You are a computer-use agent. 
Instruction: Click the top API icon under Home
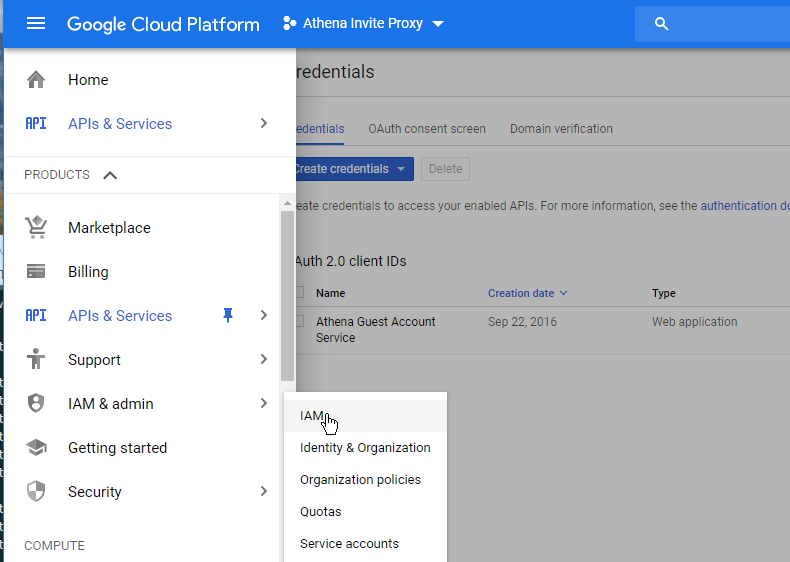(x=36, y=123)
